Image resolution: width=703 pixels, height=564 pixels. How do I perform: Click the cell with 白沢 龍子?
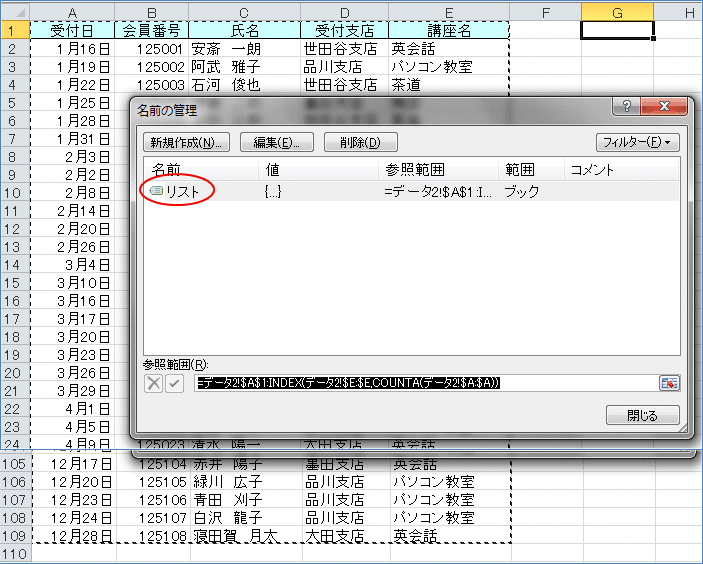(x=246, y=518)
